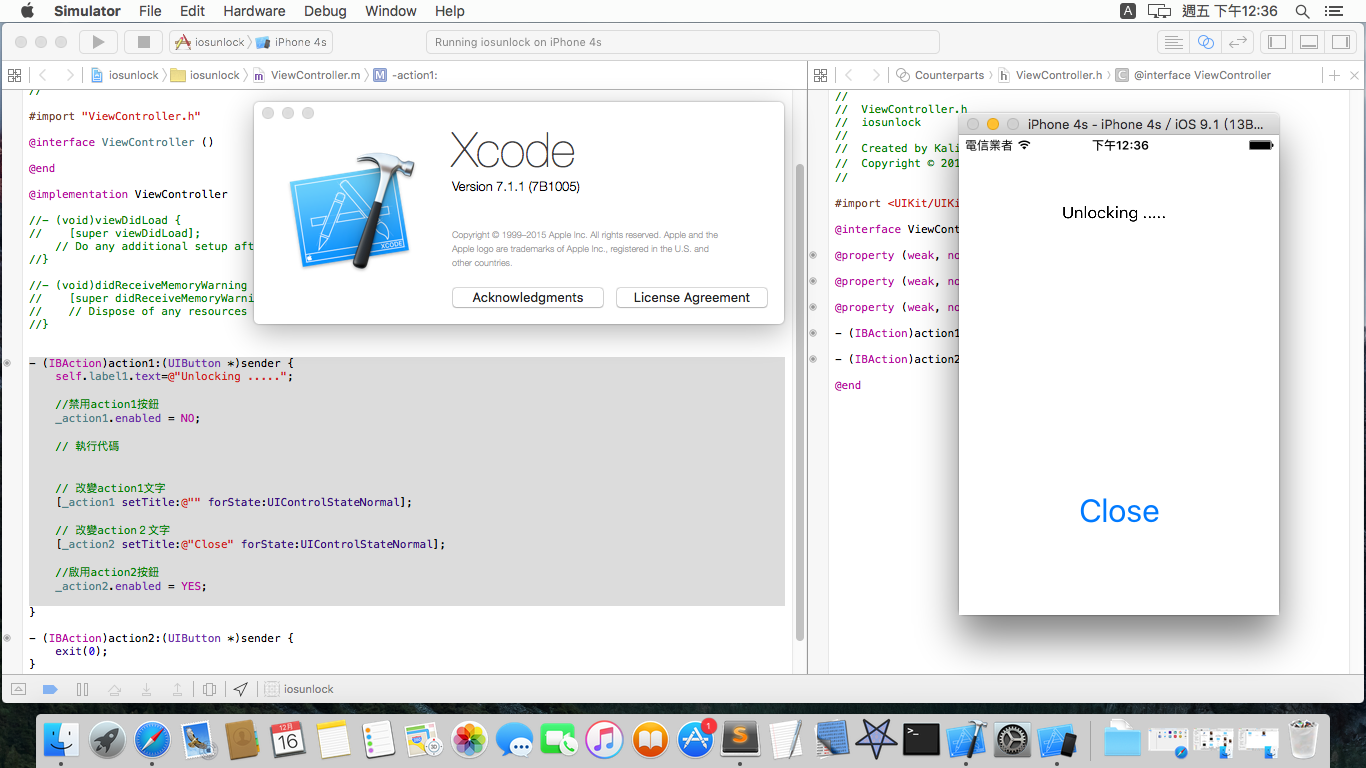Go forward in the left editor history

point(69,75)
